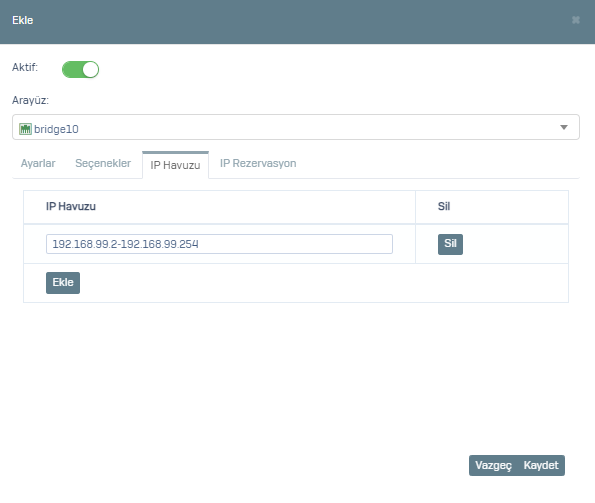Screen dimensions: 595x503
Task: Delete the IP pool row with Sil
Action: [x=450, y=244]
